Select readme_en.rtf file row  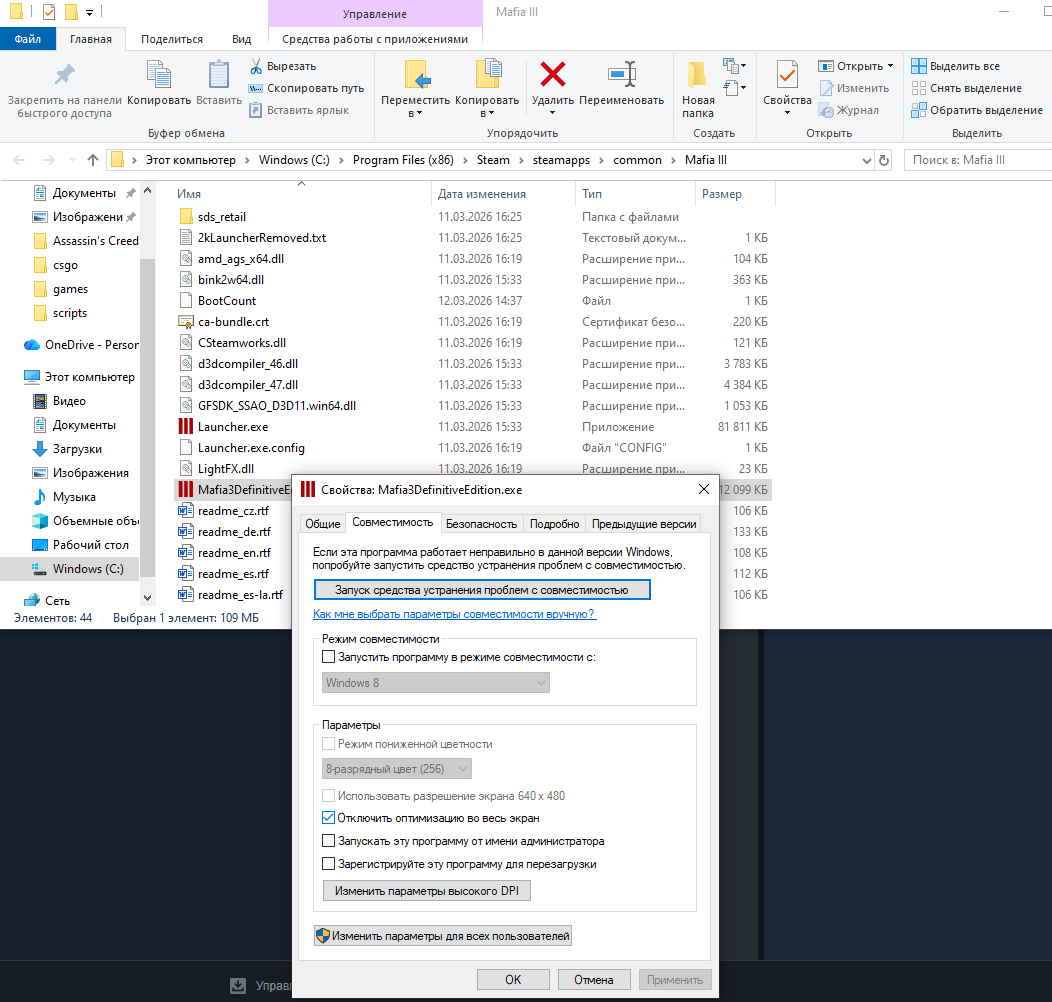coord(233,552)
